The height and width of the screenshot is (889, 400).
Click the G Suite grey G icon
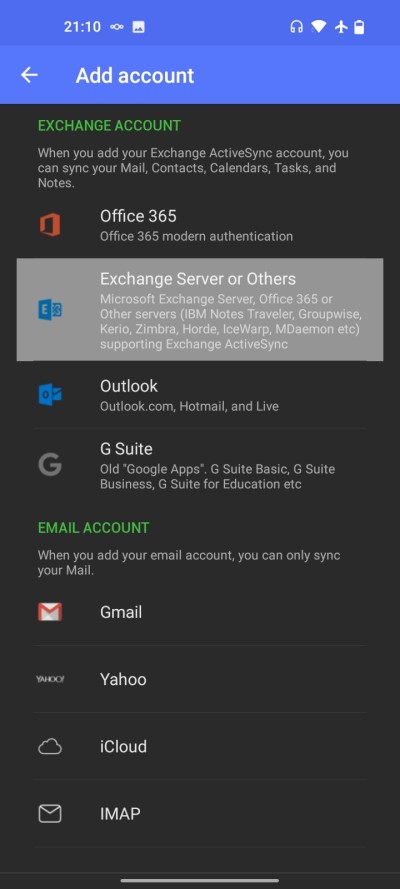[x=50, y=465]
